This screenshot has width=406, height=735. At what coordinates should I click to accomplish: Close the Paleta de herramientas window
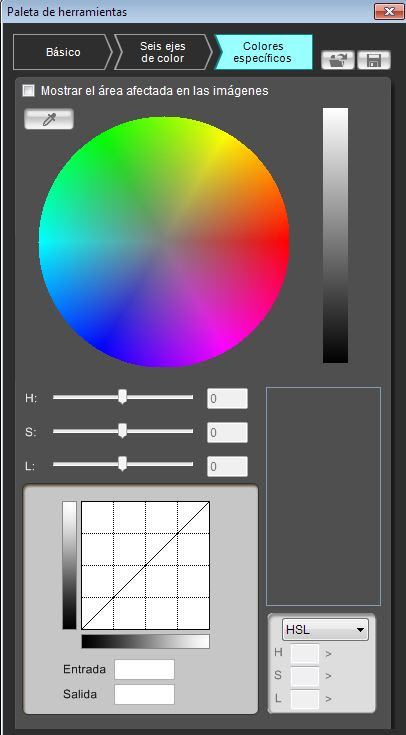(x=389, y=12)
